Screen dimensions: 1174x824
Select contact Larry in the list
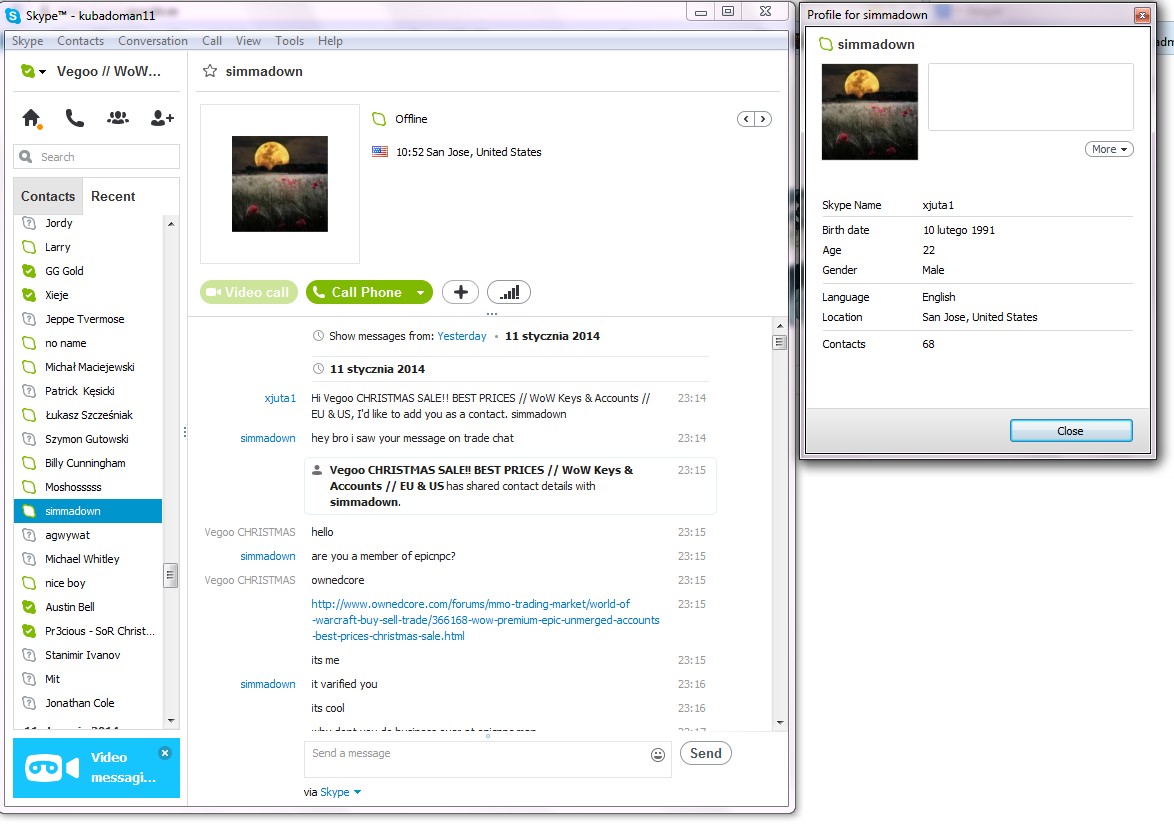(88, 247)
